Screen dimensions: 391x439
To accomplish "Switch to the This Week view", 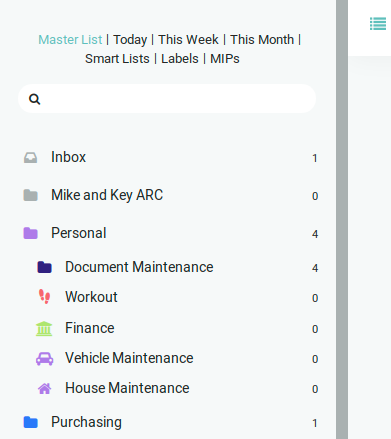I will 188,40.
